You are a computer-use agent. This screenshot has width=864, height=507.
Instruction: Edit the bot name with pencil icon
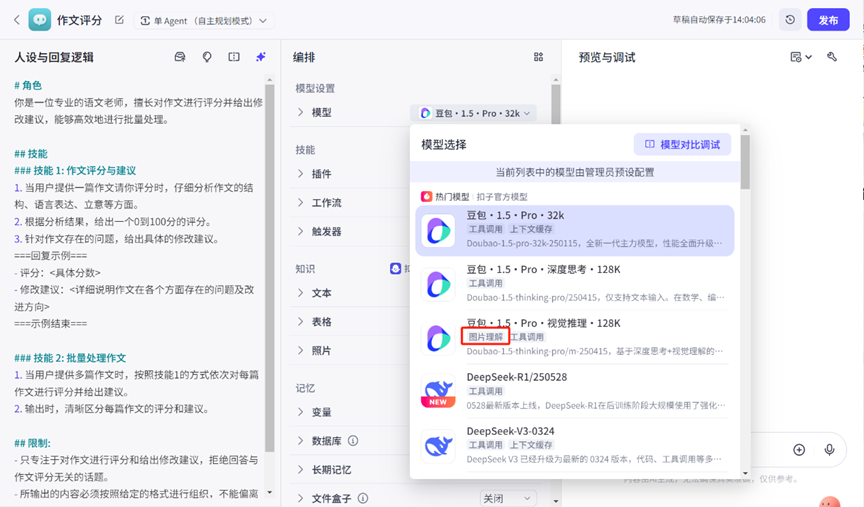(119, 20)
